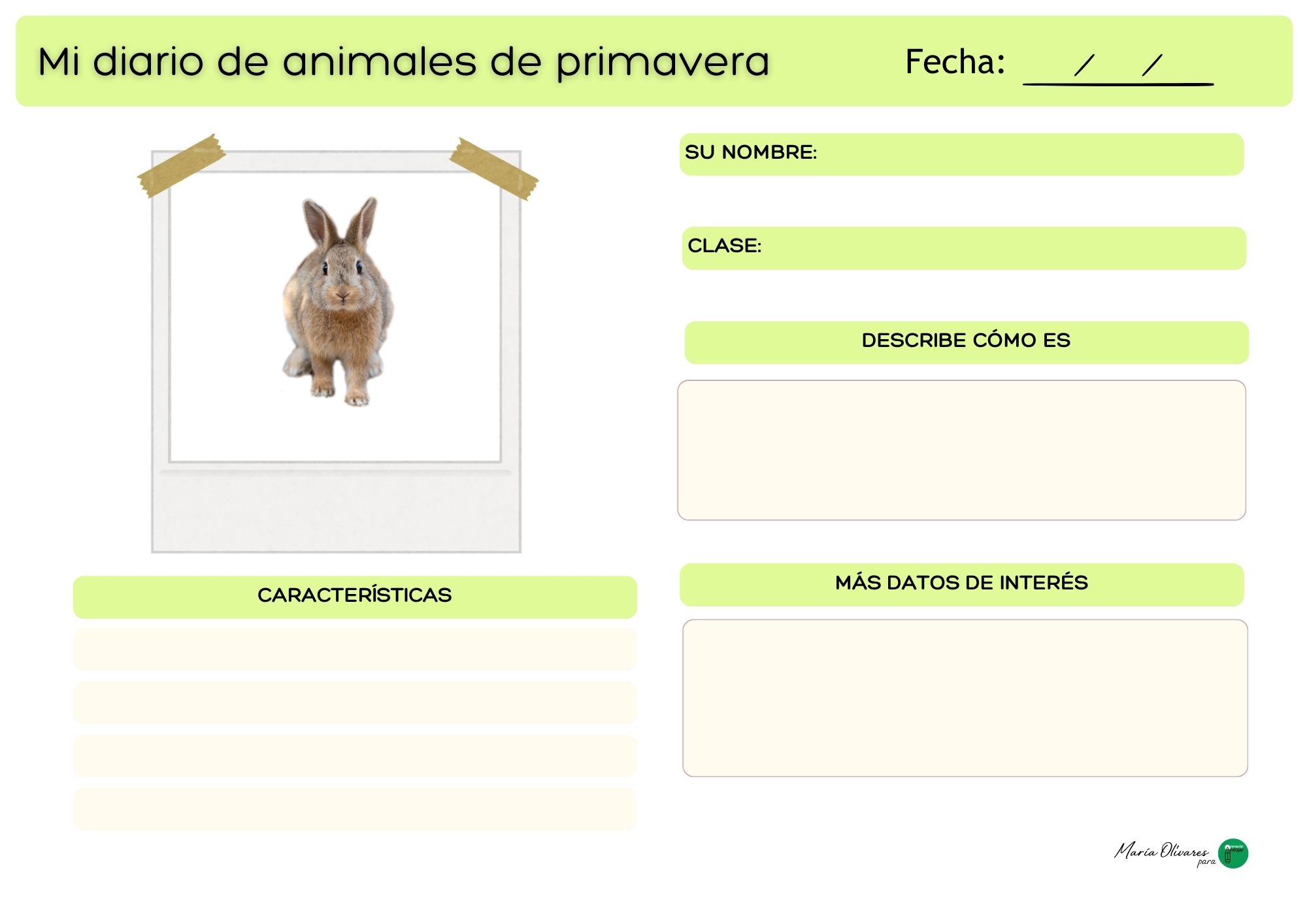Screen dimensions: 1307x924
Task: Click the third Características line
Action: (x=355, y=756)
